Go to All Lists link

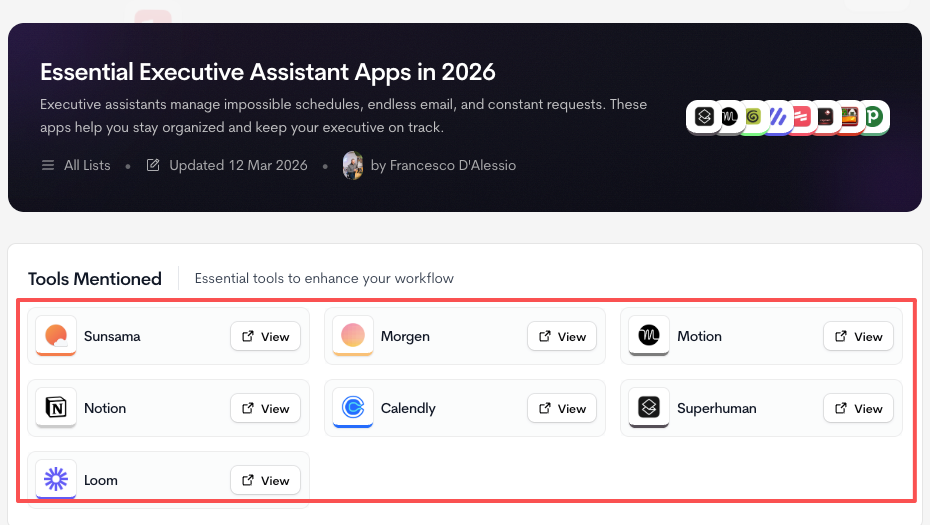pos(87,165)
